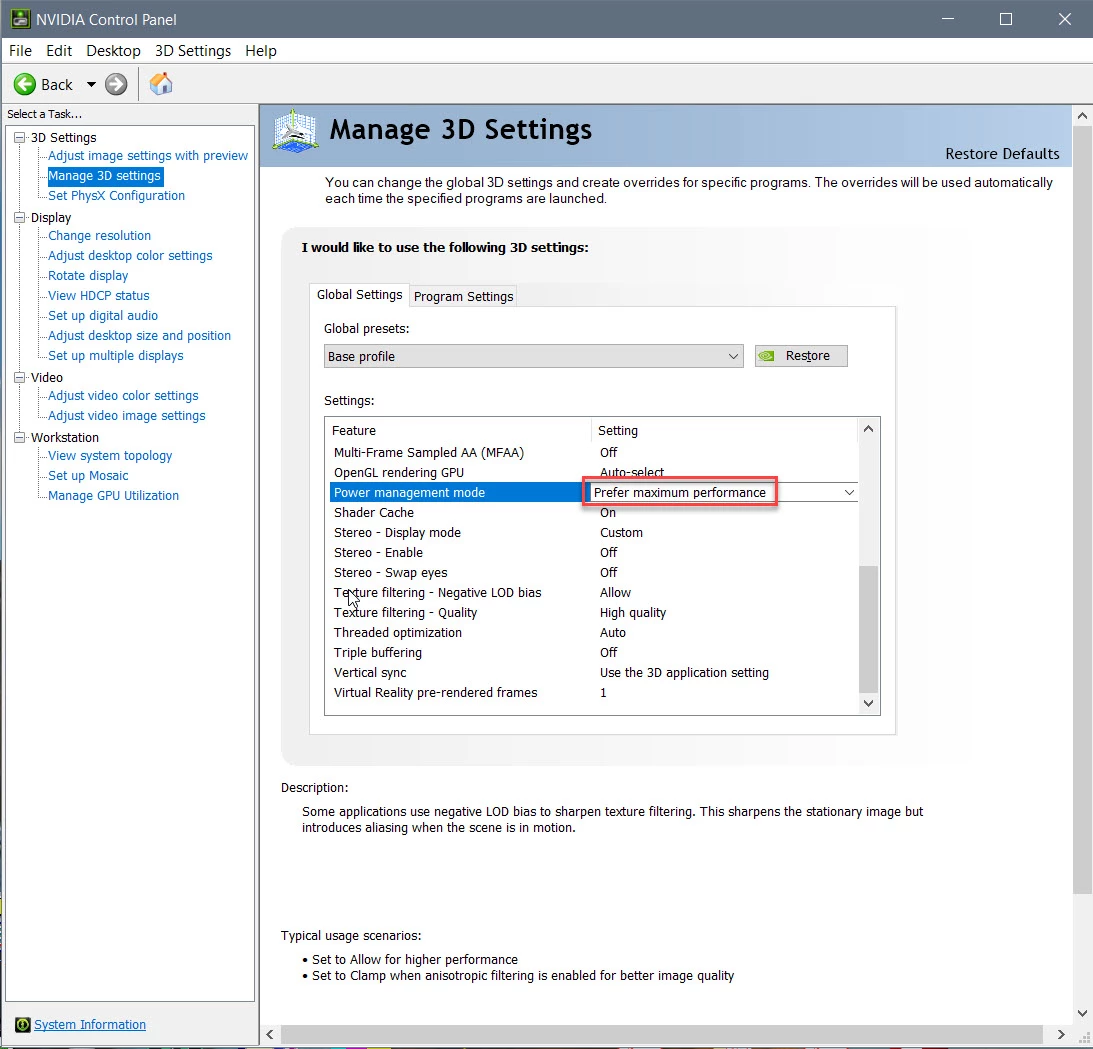This screenshot has height=1049, width=1093.
Task: Open the Global presets Base profile dropdown
Action: pos(533,356)
